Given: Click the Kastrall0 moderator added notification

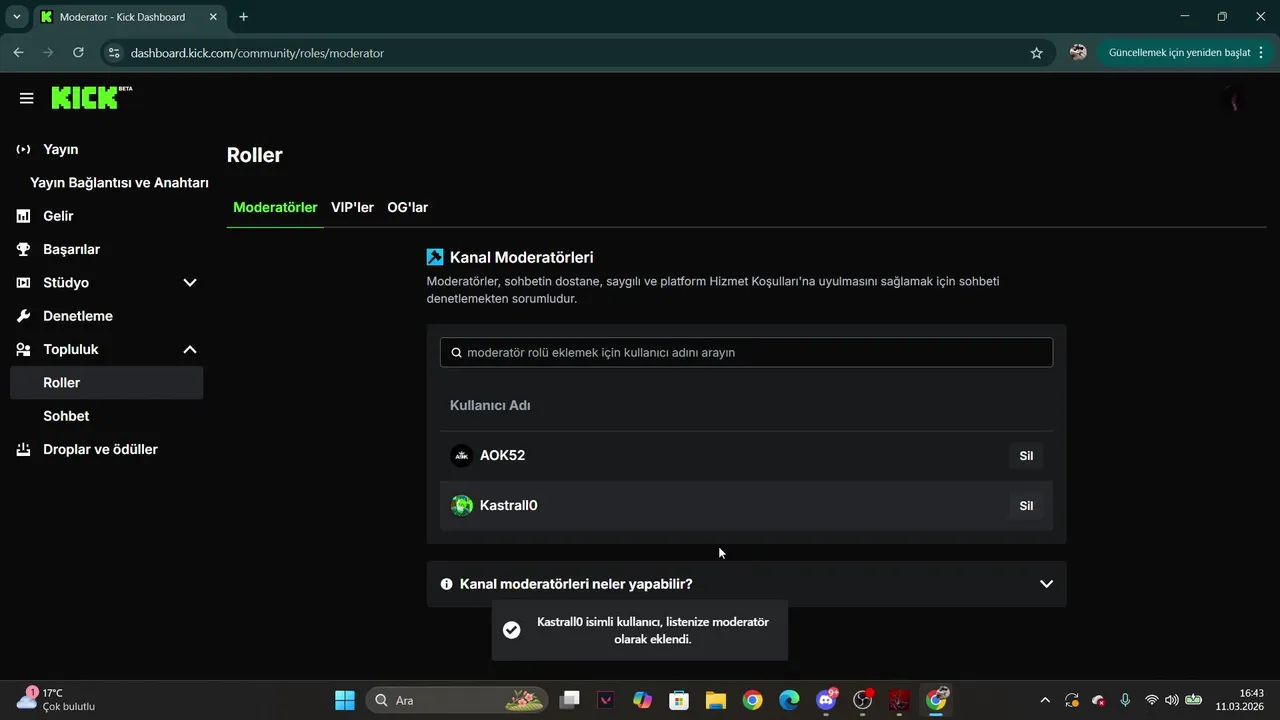Looking at the screenshot, I should click(640, 630).
